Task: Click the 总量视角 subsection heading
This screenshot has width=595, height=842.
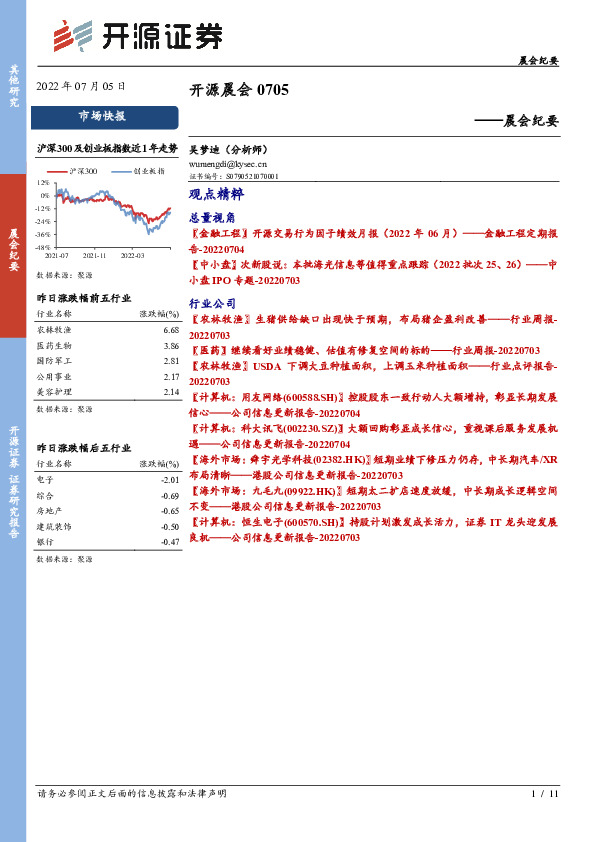Action: [212, 217]
